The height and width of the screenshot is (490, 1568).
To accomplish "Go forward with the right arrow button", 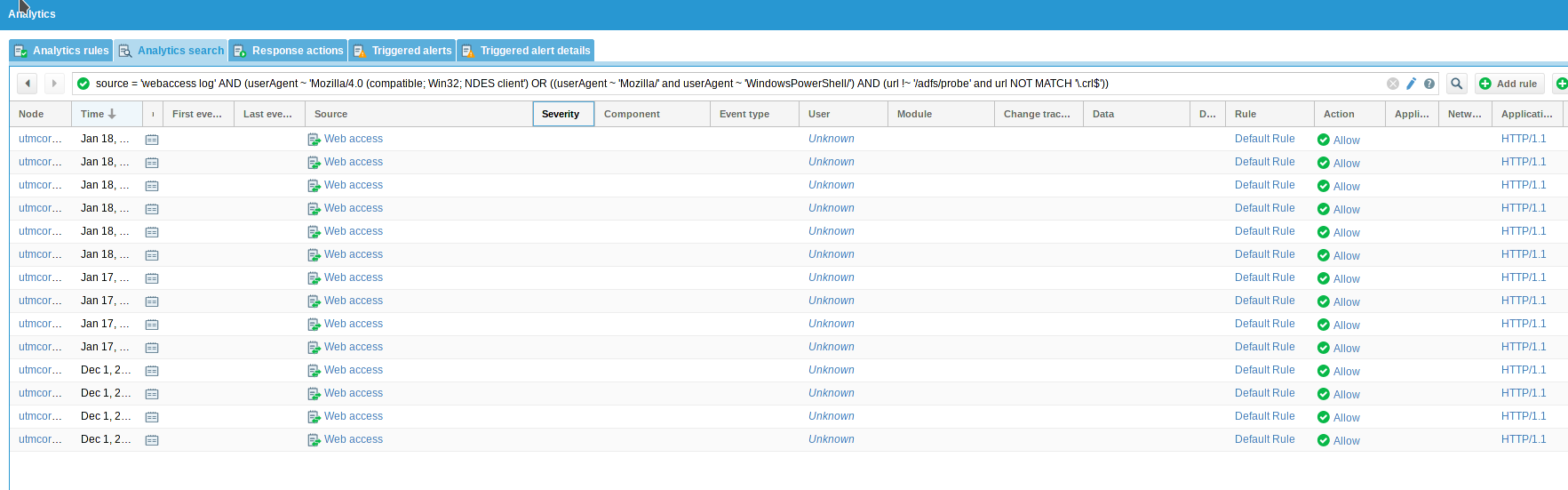I will (54, 84).
